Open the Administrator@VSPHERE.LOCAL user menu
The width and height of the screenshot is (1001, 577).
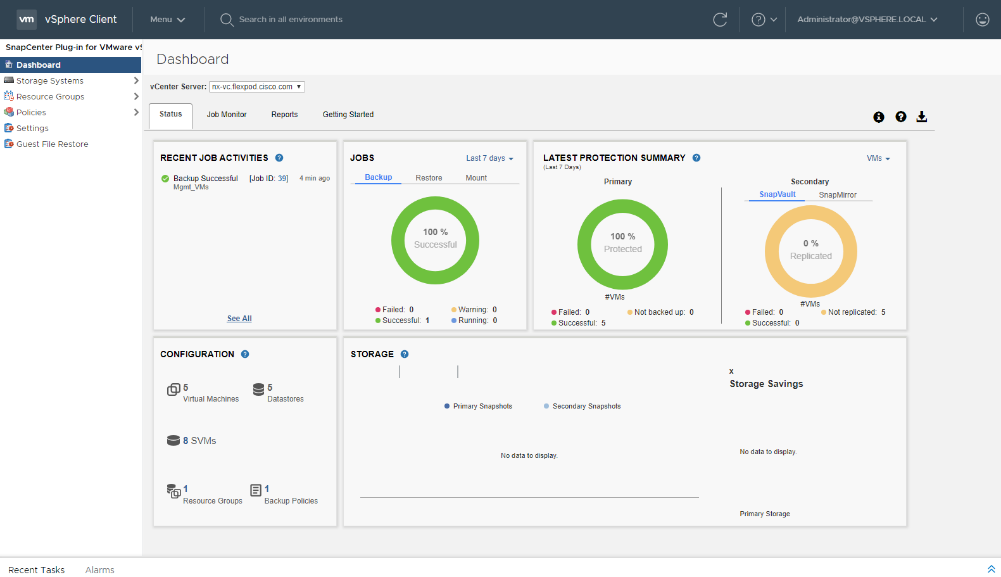867,20
